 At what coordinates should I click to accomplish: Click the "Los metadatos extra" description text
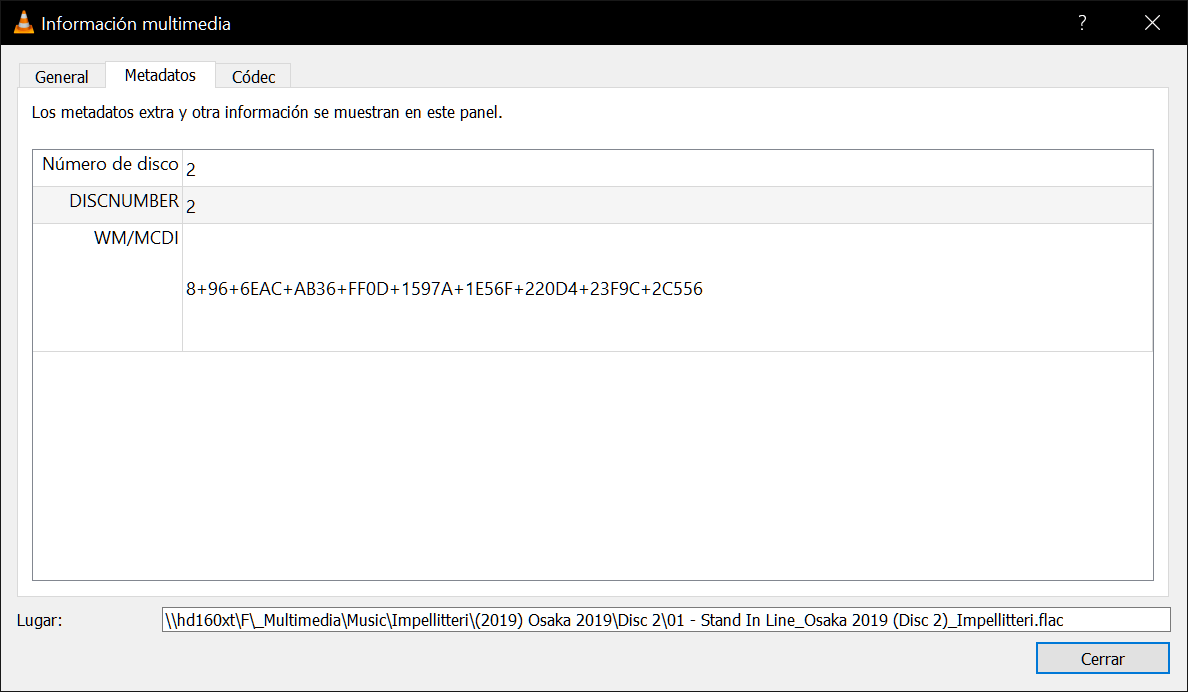click(x=267, y=113)
